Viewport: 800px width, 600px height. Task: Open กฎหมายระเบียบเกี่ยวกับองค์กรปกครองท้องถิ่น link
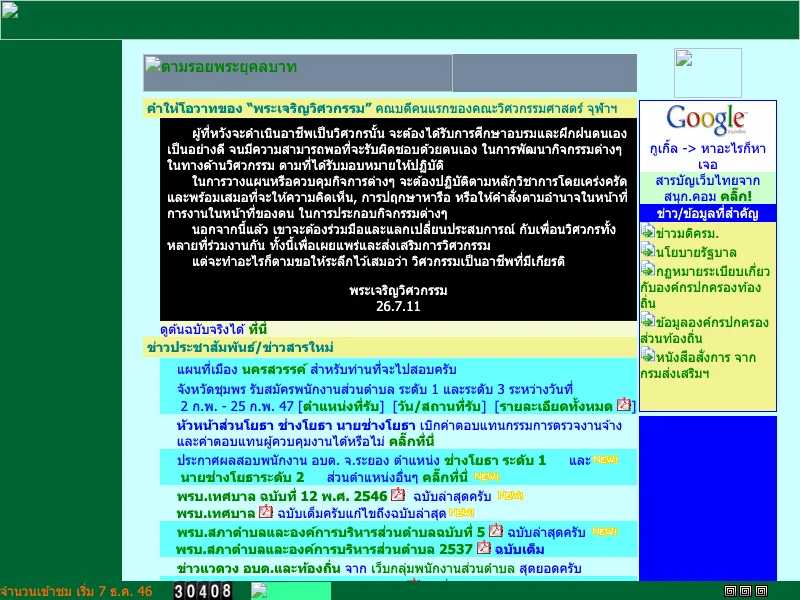705,287
